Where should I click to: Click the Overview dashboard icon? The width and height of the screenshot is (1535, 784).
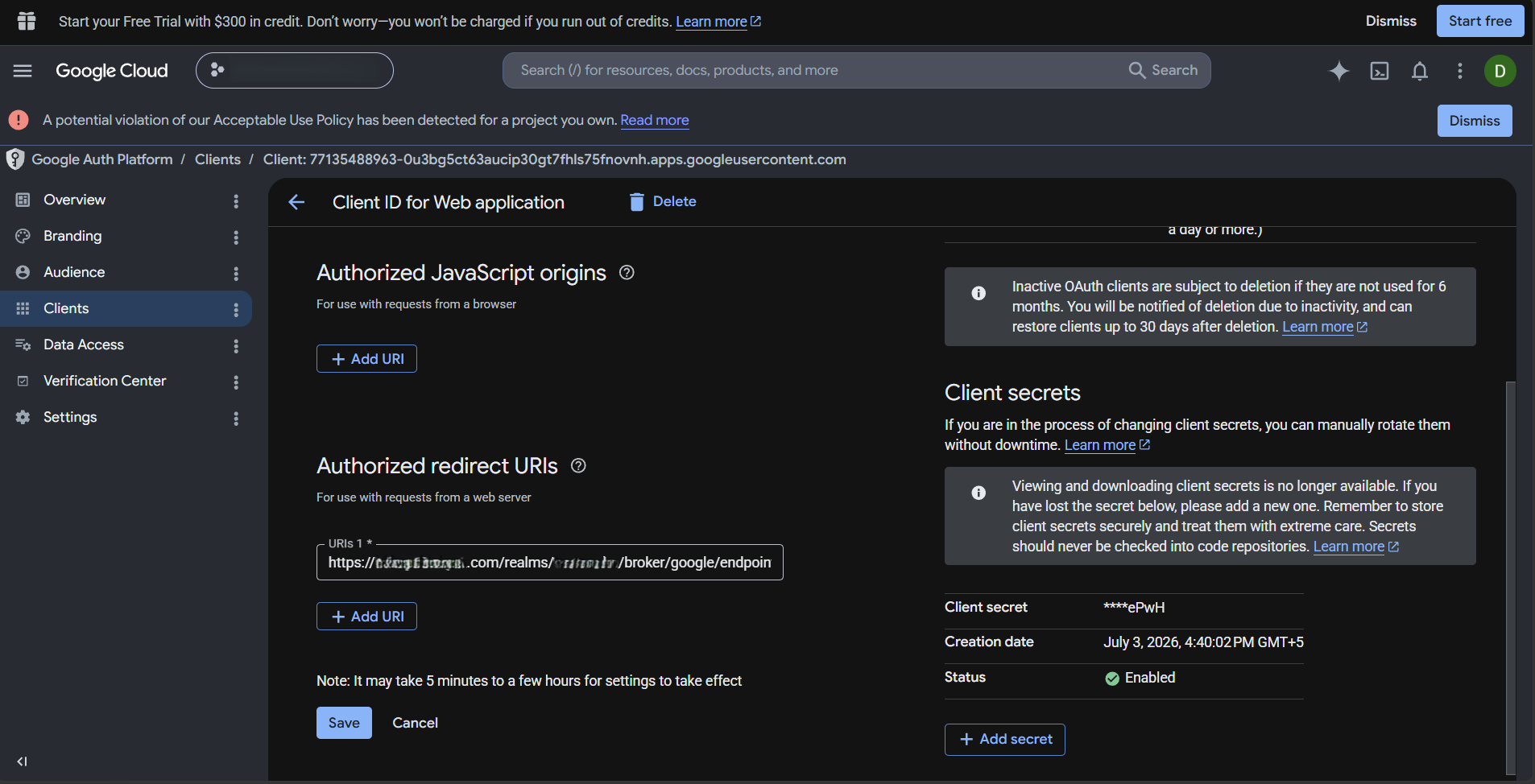(23, 200)
